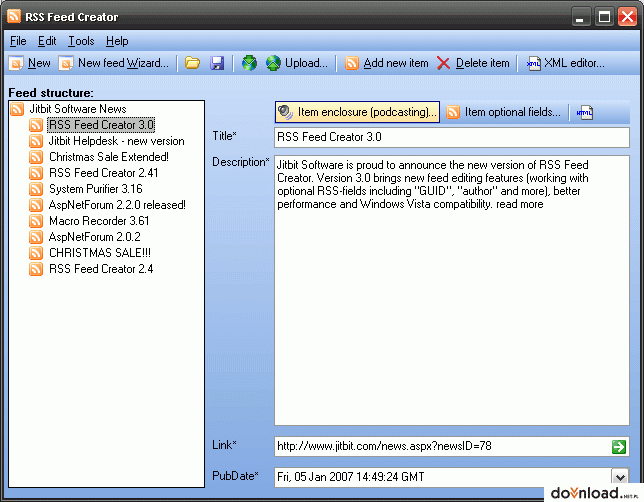Select Christmas Sale Extended! item

pos(109,157)
